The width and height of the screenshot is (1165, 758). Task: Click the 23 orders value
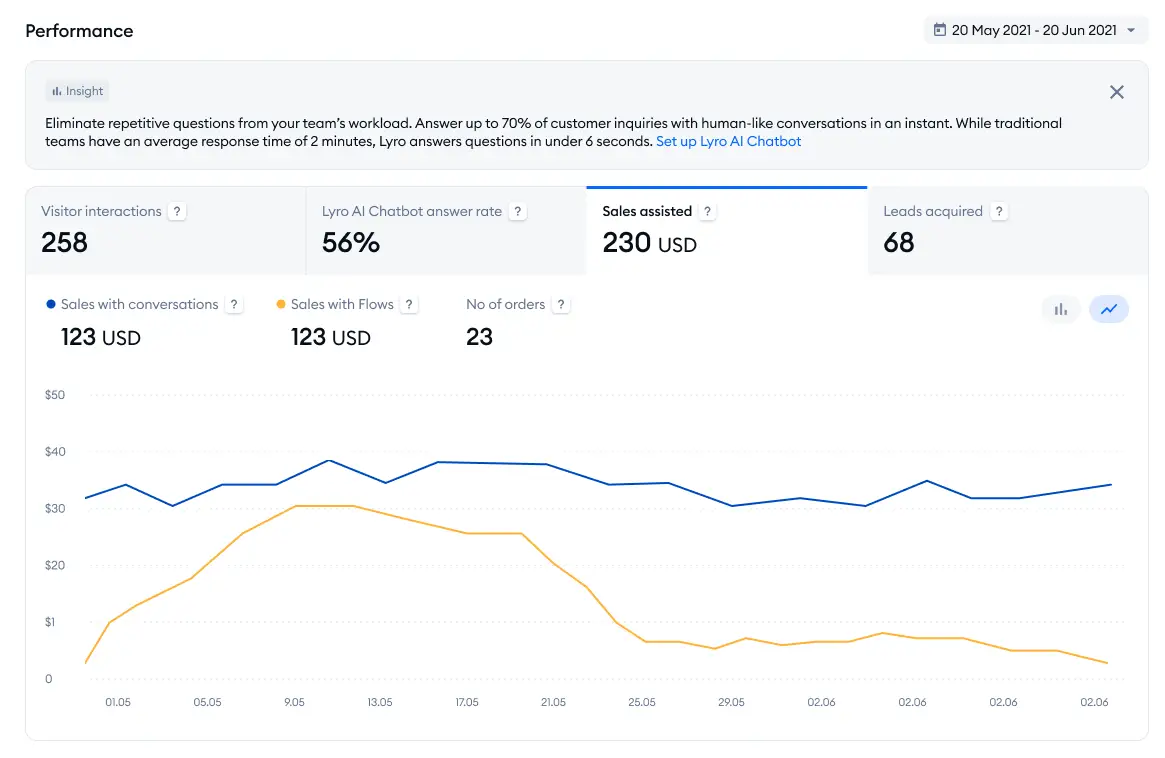(x=479, y=337)
